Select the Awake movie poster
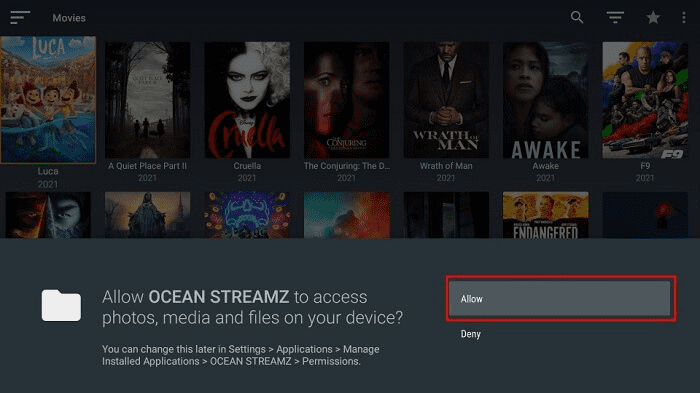 point(546,100)
